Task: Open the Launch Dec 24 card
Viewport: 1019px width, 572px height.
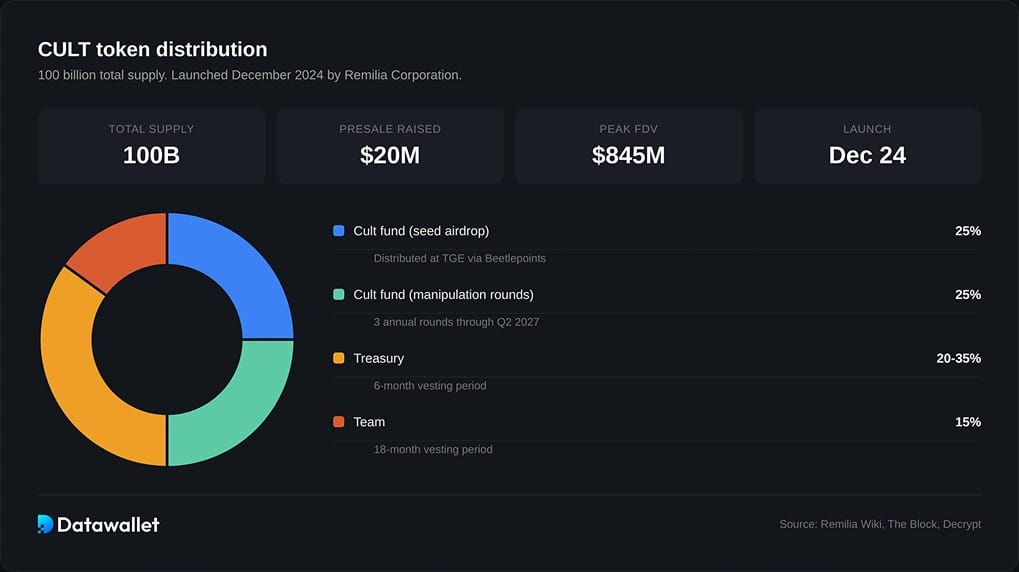Action: (x=867, y=146)
